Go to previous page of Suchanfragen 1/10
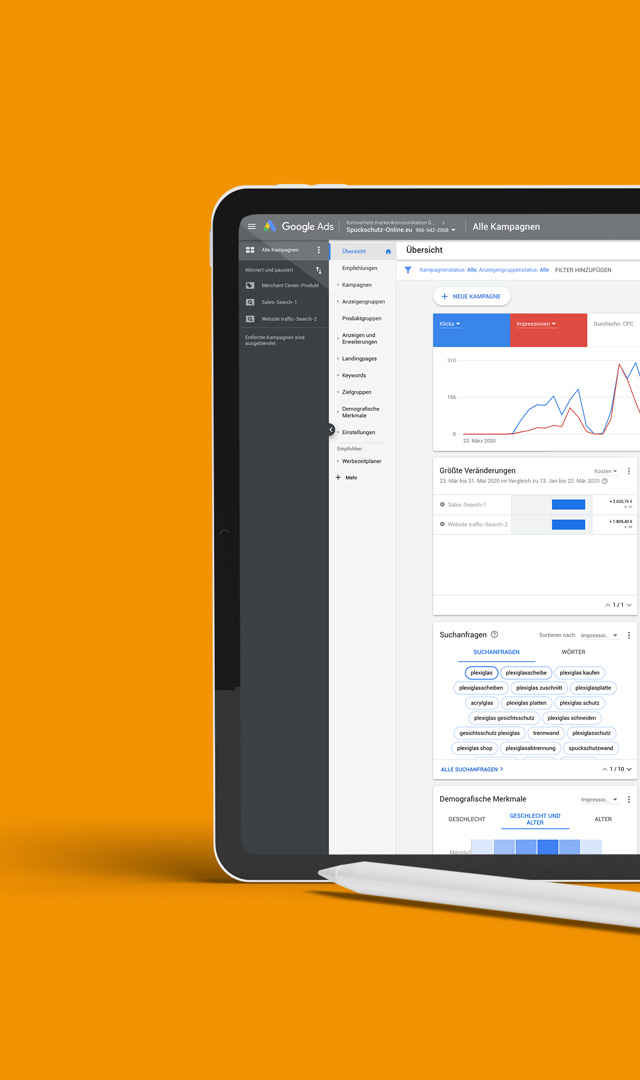This screenshot has width=640, height=1080. (x=605, y=769)
